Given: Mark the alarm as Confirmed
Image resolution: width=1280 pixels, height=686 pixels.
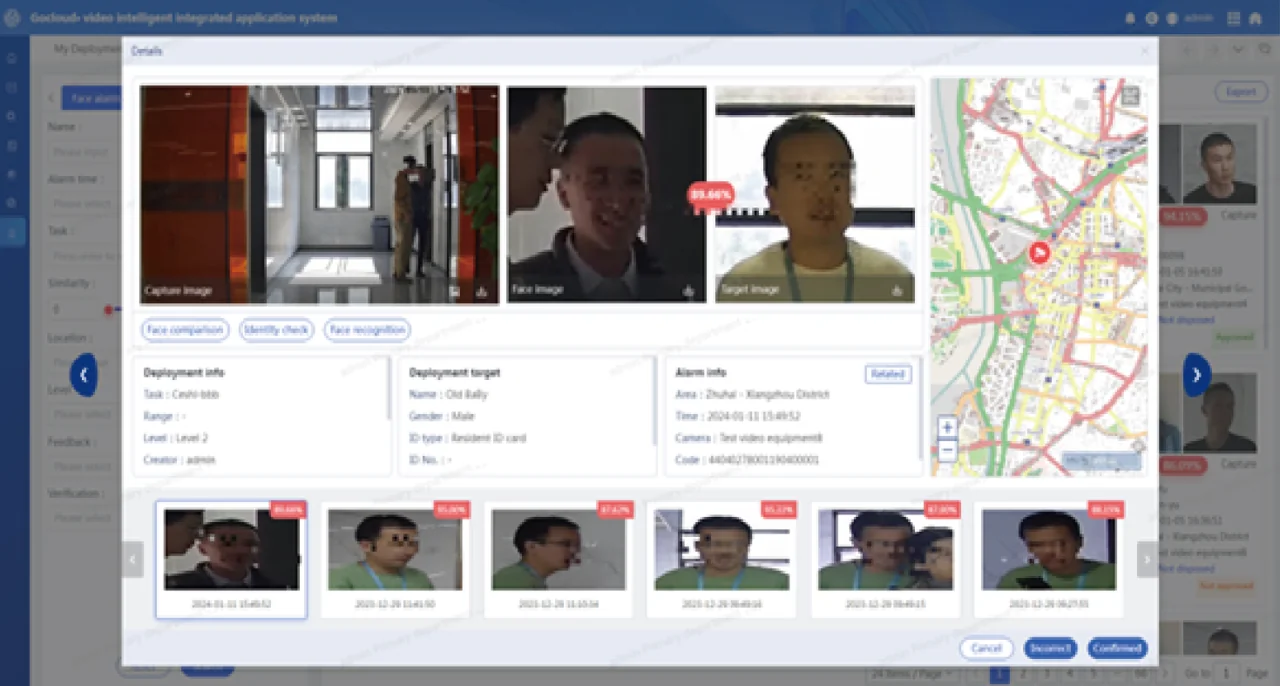Looking at the screenshot, I should (x=1117, y=648).
